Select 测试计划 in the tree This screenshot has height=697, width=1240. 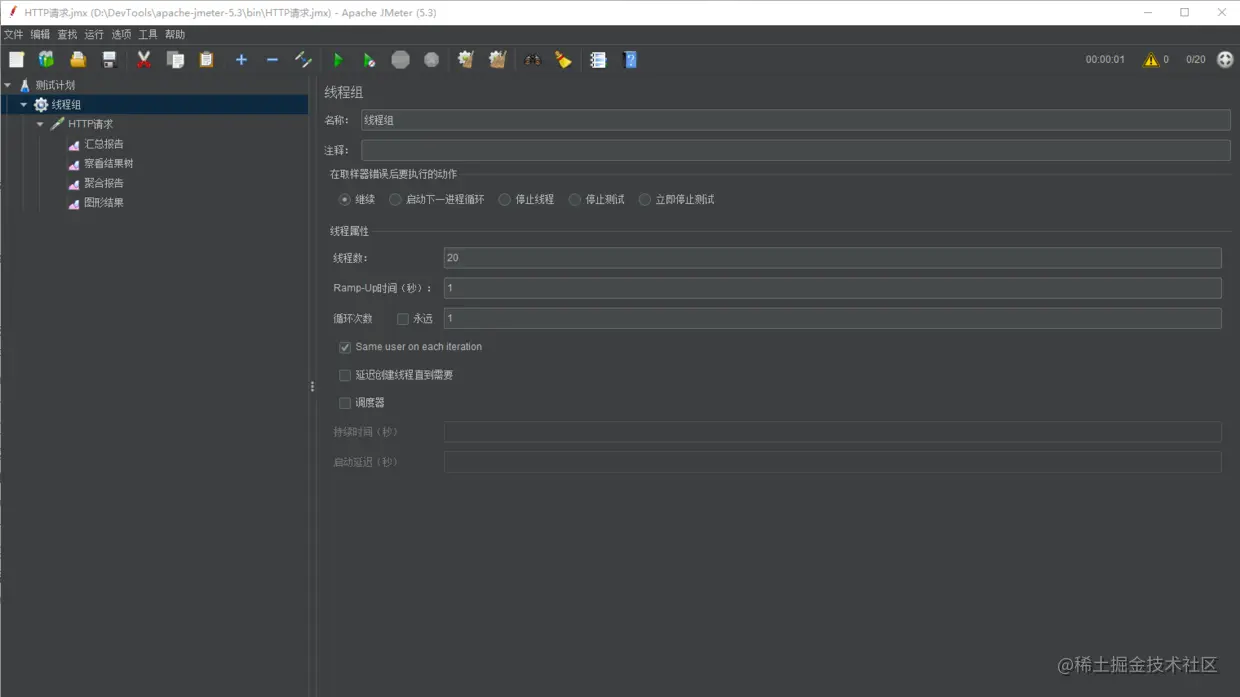[55, 85]
